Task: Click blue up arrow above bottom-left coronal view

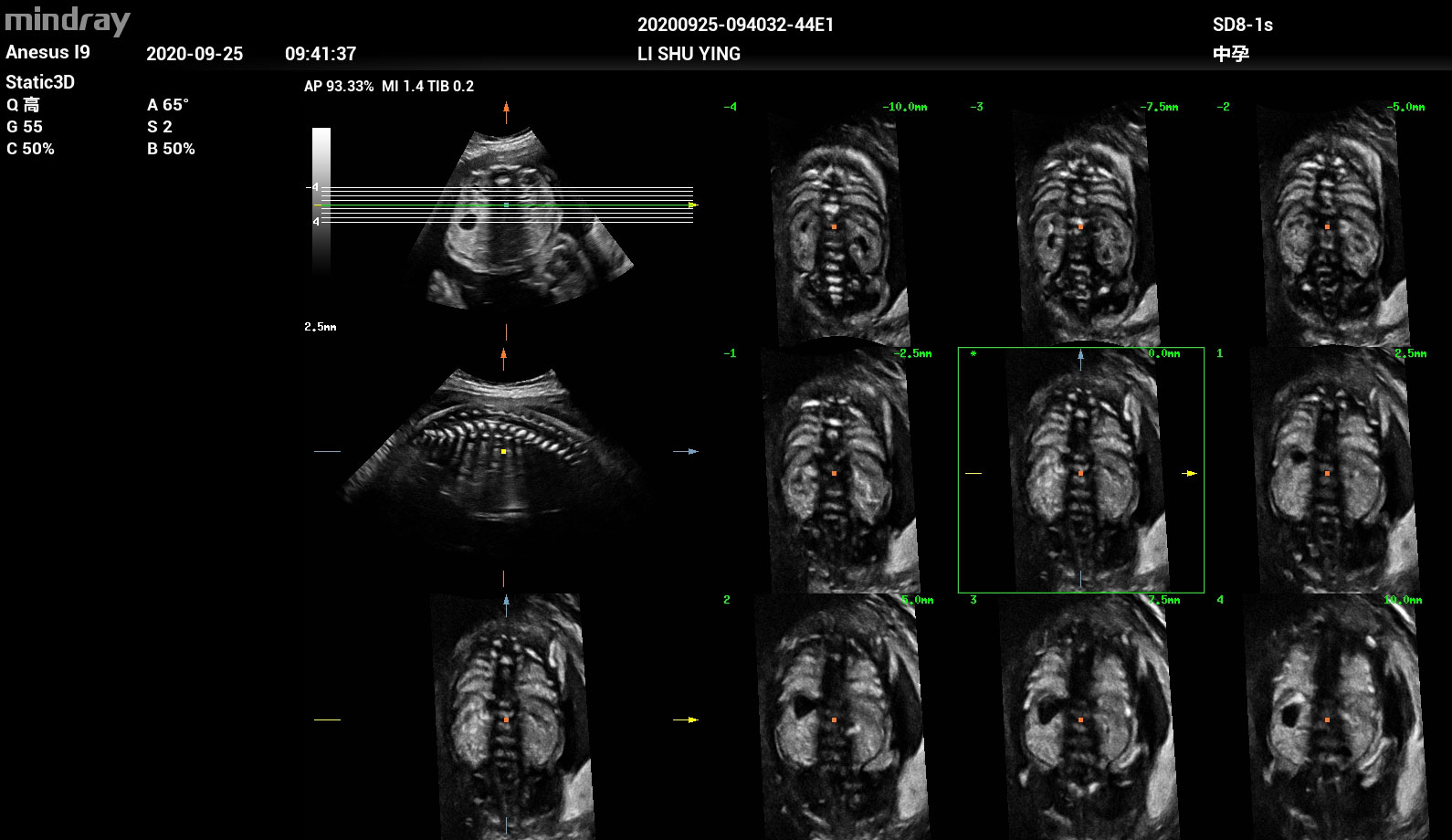Action: pos(506,604)
